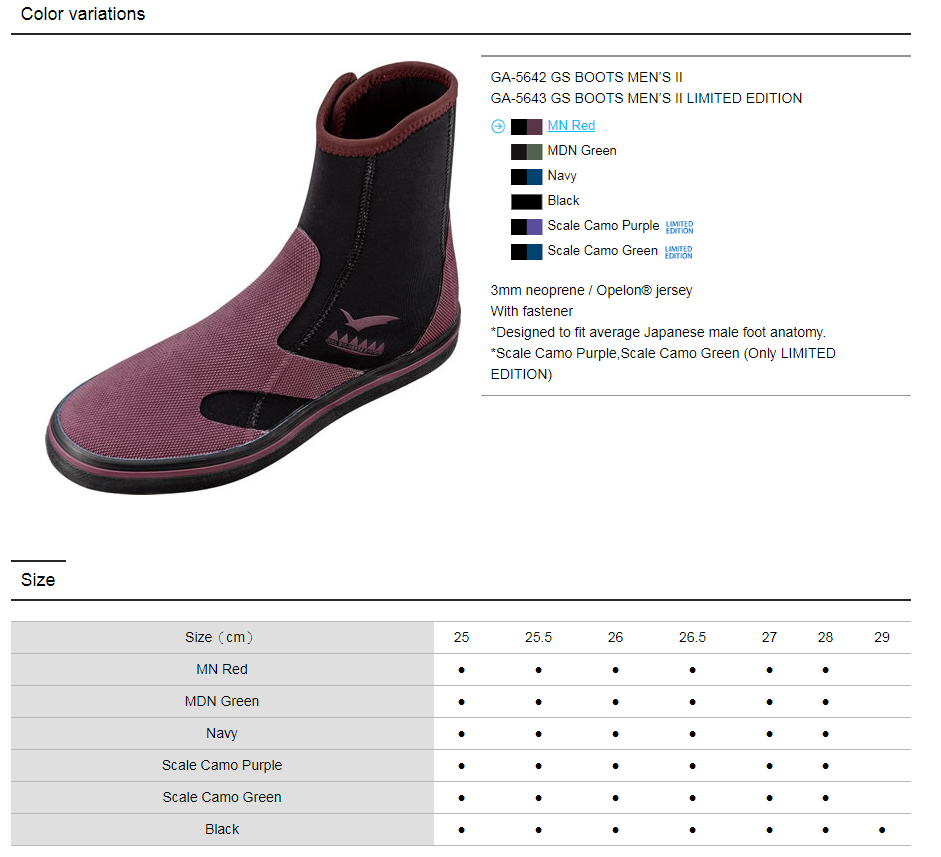This screenshot has width=941, height=857.
Task: Open the MN Red color link
Action: [571, 125]
